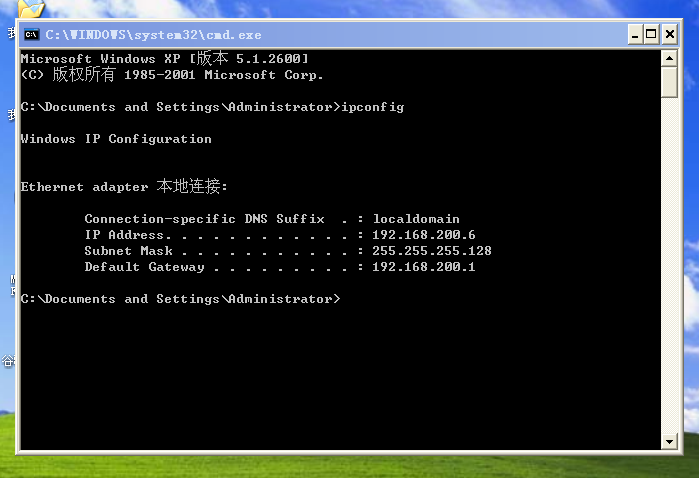This screenshot has width=699, height=478.
Task: Click the vertical scrollbar thumb
Action: 669,82
